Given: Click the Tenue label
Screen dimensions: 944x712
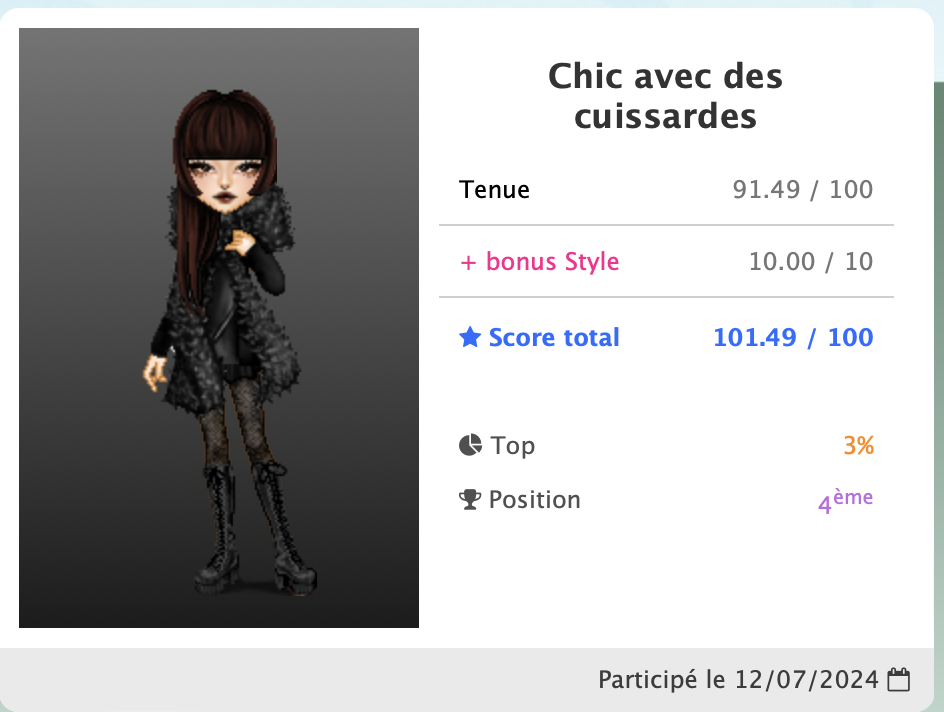Looking at the screenshot, I should [494, 190].
